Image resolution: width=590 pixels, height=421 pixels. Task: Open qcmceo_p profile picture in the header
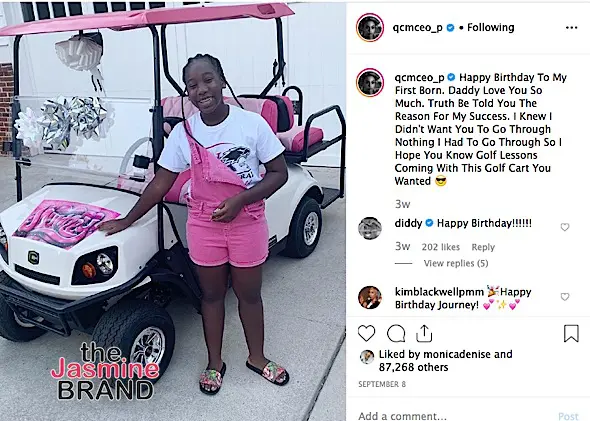tap(370, 27)
